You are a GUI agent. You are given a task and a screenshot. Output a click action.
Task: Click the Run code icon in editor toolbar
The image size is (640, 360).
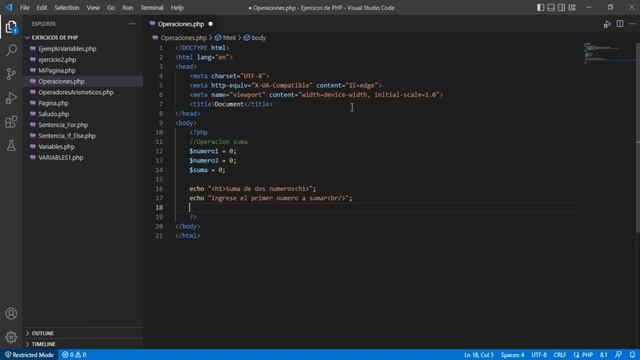coord(607,24)
